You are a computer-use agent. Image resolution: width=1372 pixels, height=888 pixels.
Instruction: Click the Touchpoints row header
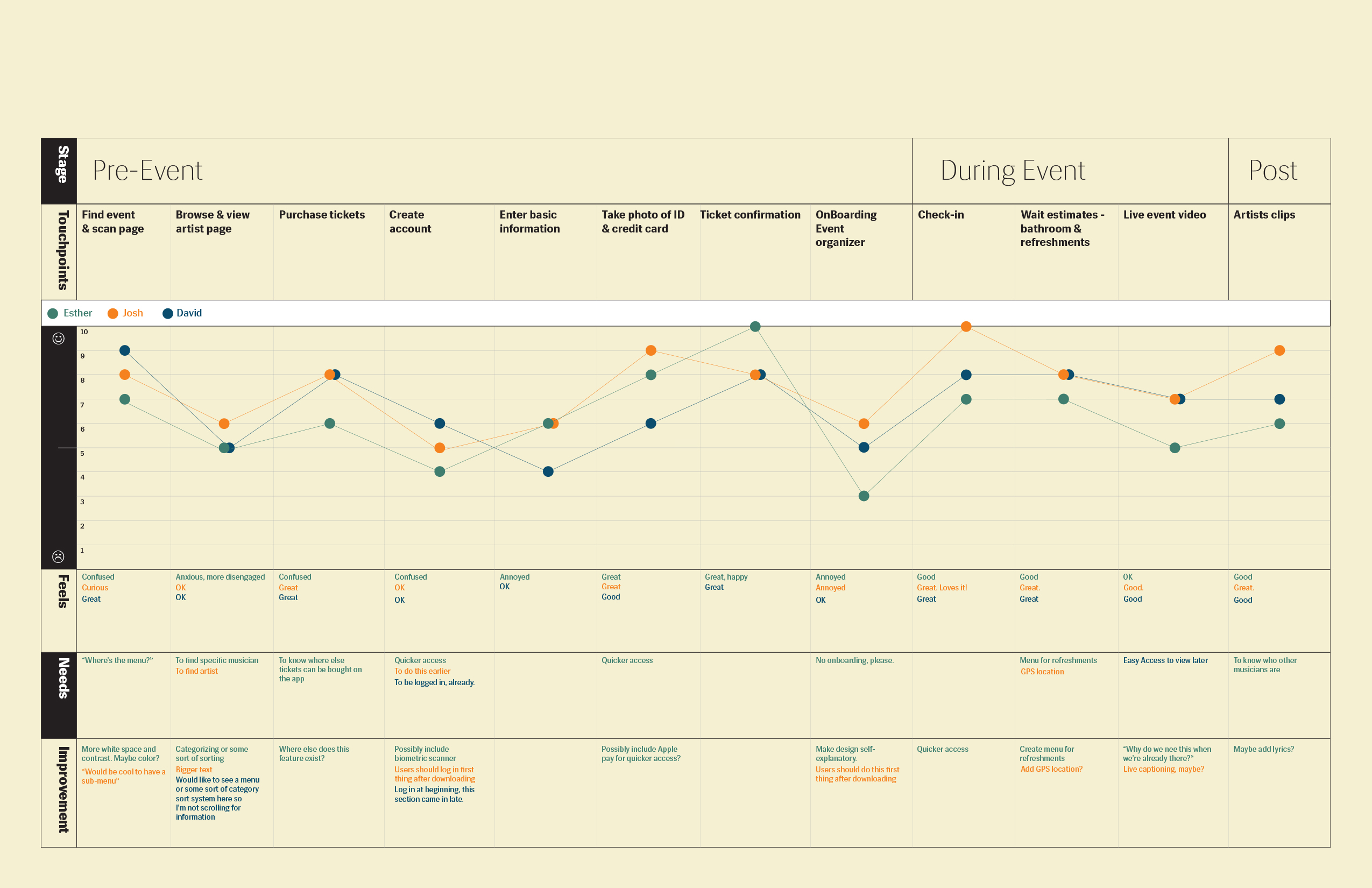coord(62,251)
